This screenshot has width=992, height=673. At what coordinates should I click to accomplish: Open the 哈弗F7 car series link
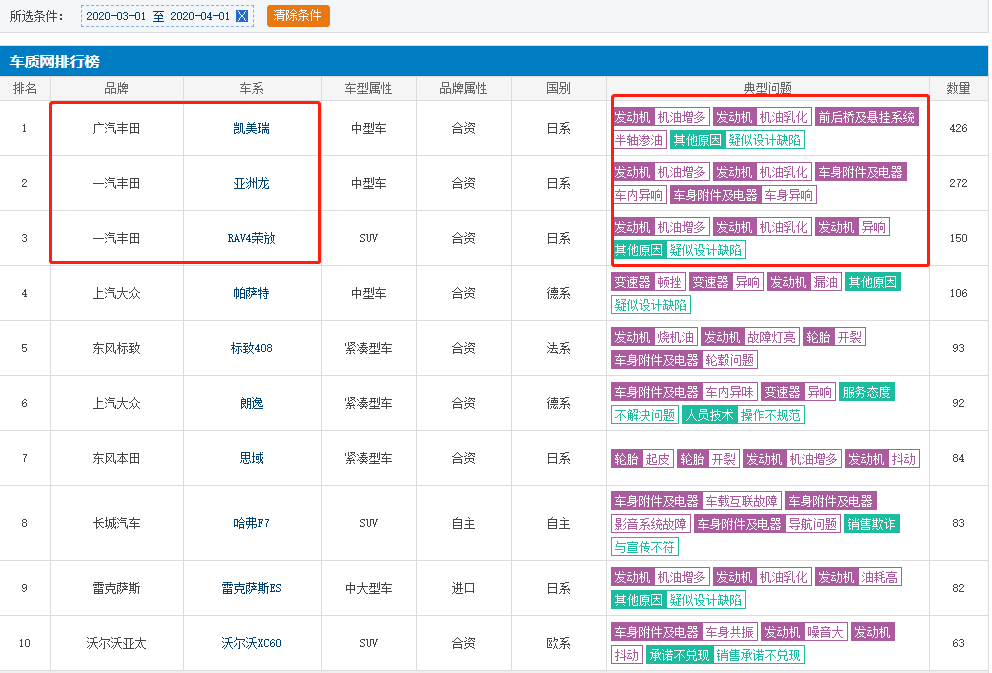click(251, 524)
